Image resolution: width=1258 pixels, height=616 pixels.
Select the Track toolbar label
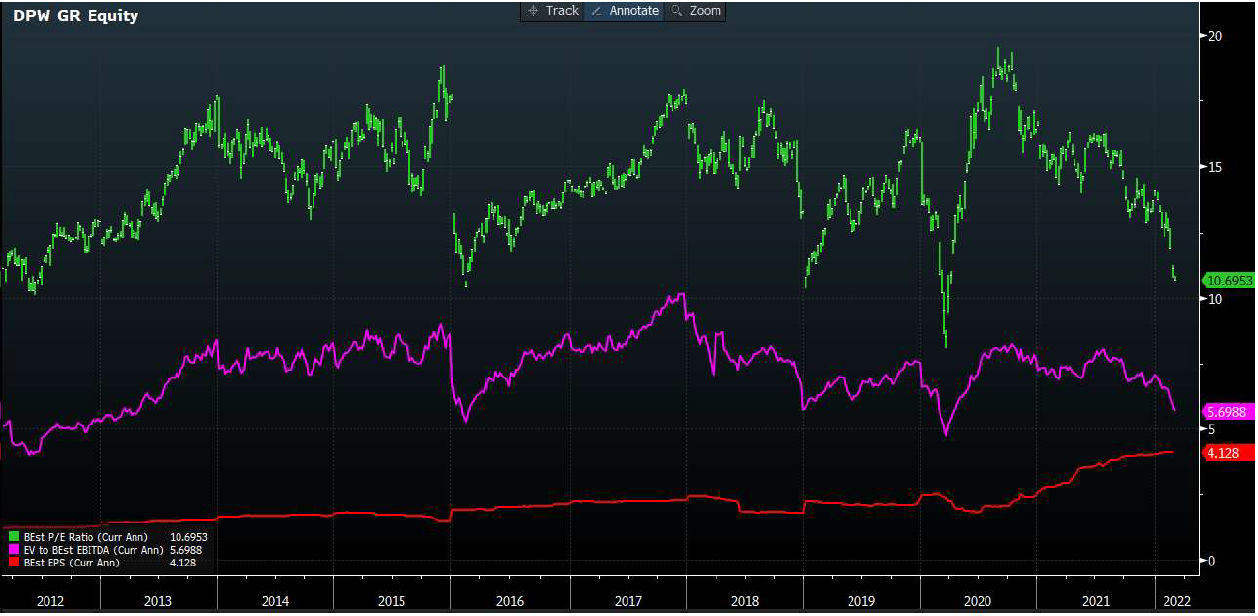[x=562, y=11]
